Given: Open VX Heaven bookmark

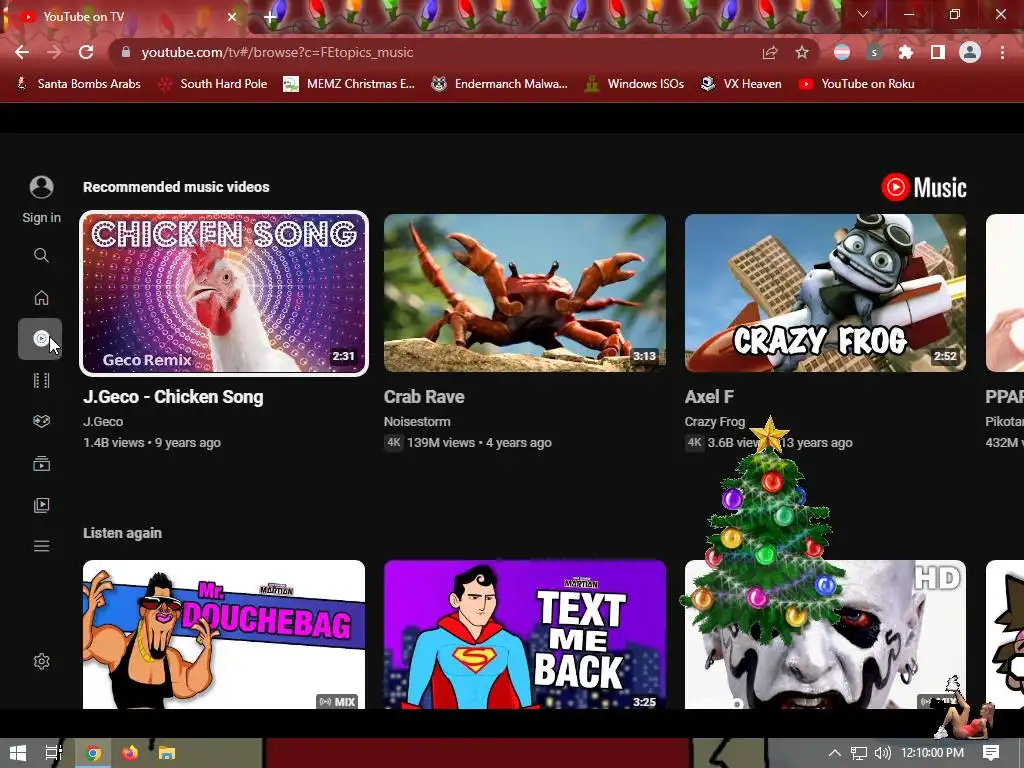Looking at the screenshot, I should (741, 84).
